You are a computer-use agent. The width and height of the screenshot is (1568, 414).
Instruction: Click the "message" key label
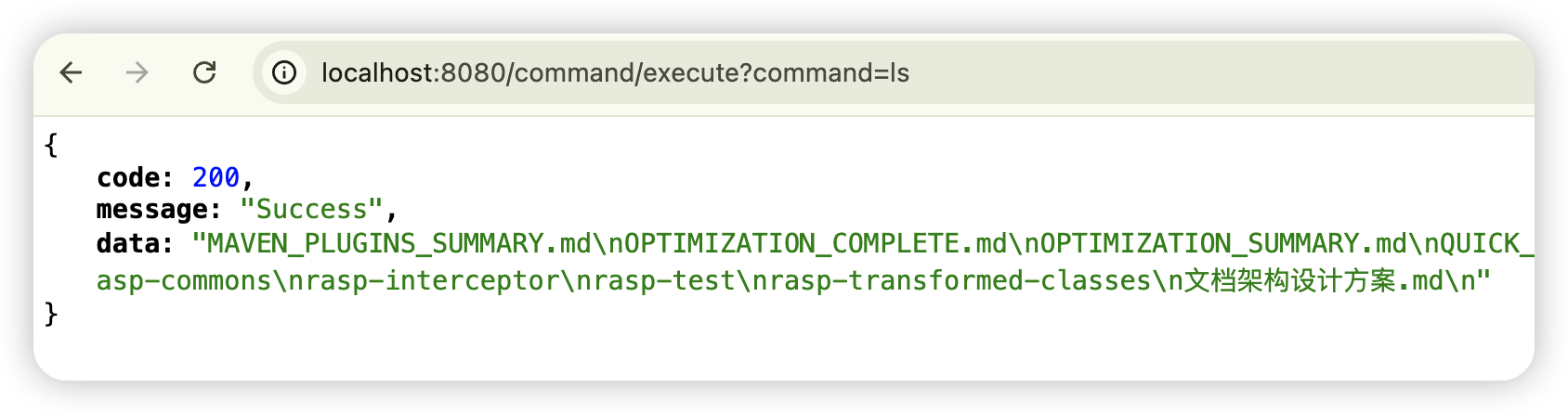152,210
